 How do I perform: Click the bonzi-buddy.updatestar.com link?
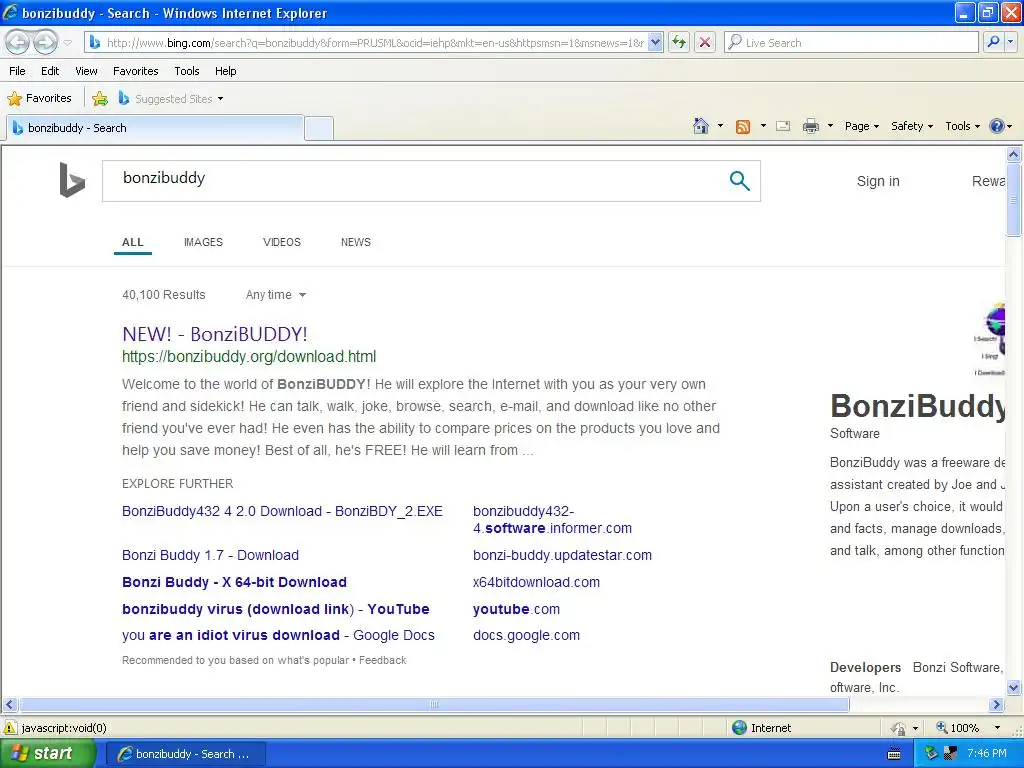[x=562, y=555]
